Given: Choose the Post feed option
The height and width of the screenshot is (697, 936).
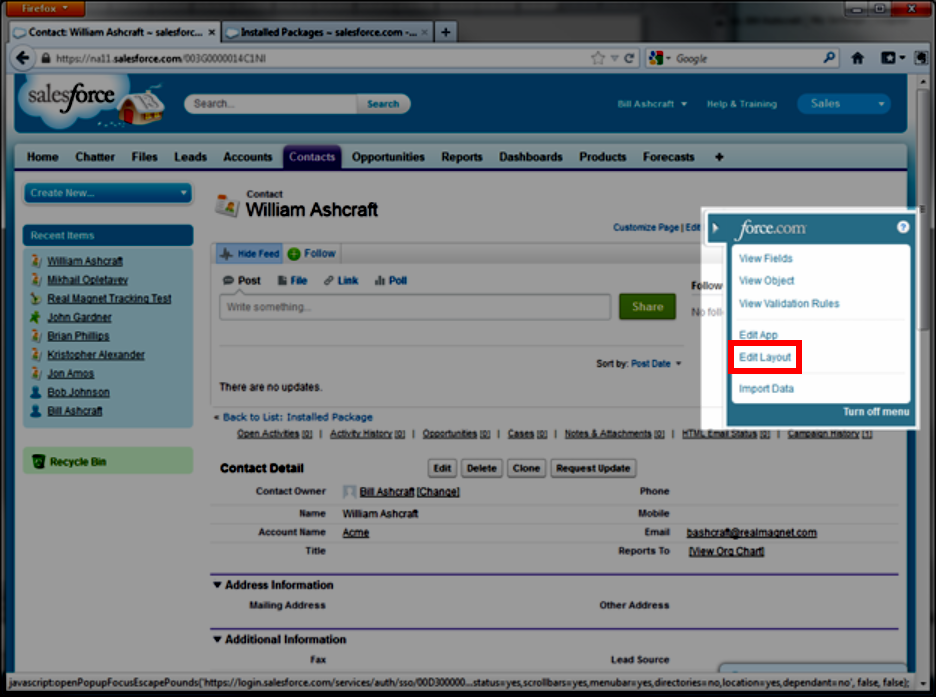Looking at the screenshot, I should (x=242, y=280).
